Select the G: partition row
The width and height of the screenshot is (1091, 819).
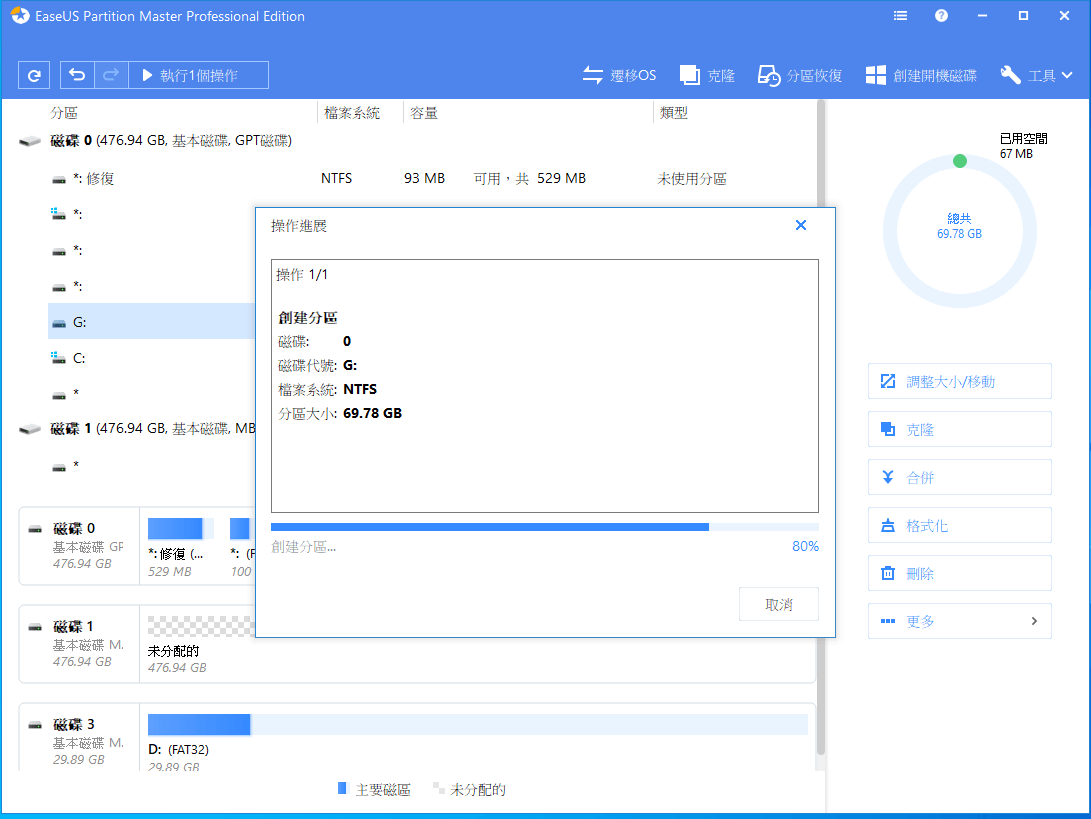[150, 322]
